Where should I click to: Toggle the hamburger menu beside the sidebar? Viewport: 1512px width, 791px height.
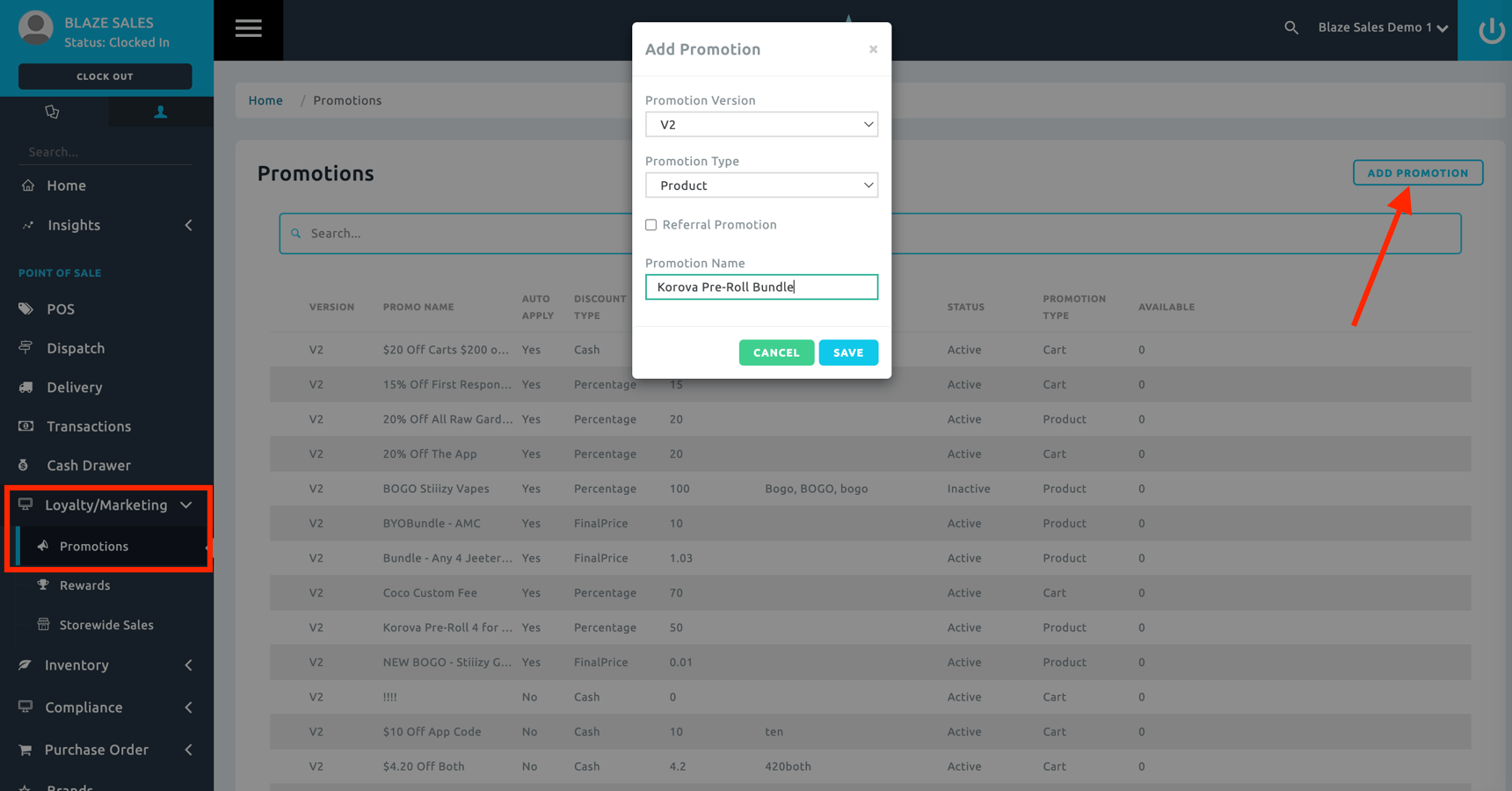(x=248, y=28)
